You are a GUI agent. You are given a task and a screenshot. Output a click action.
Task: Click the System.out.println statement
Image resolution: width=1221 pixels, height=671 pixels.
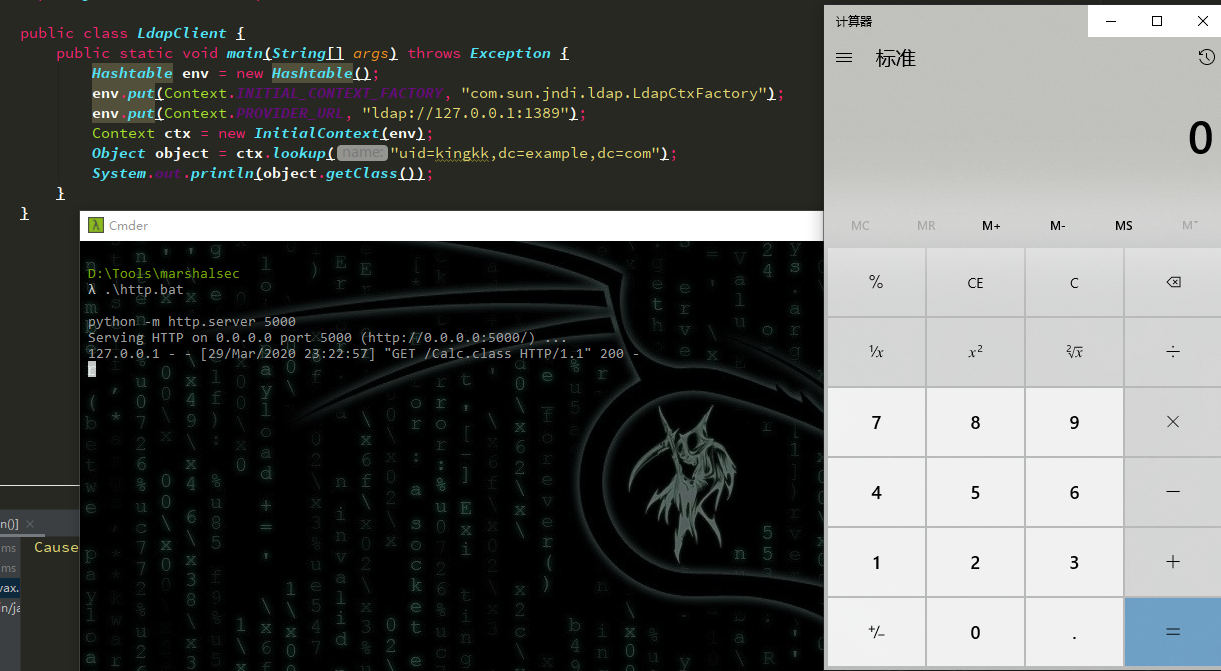pos(262,173)
